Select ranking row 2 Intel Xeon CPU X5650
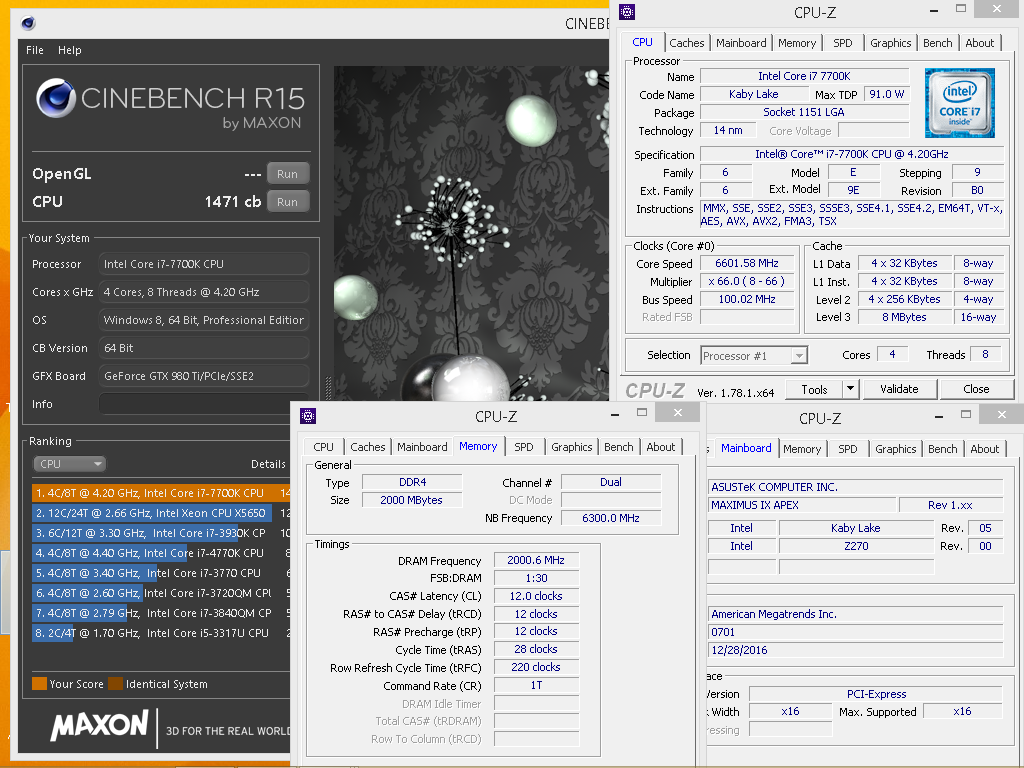 161,513
